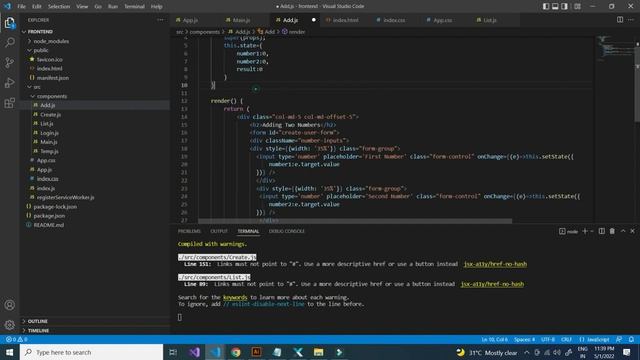Open the Search view in activity bar
This screenshot has height=360, width=640.
coord(10,42)
